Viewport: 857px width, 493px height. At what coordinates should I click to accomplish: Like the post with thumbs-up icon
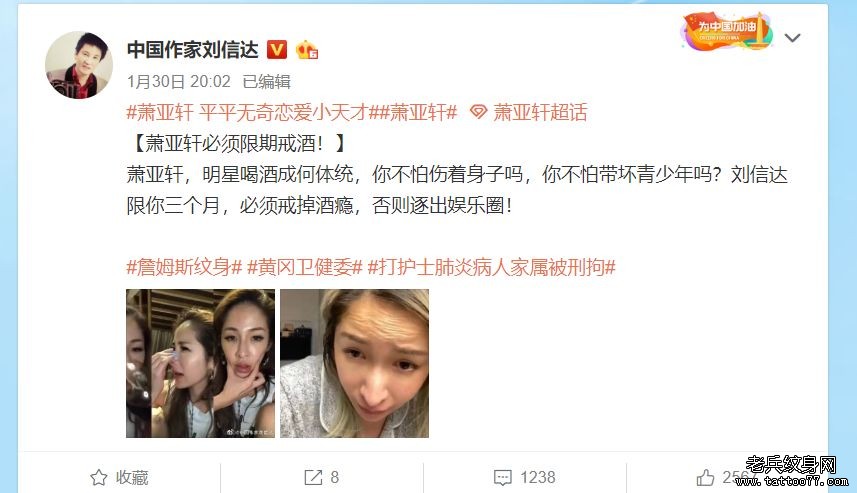point(705,477)
